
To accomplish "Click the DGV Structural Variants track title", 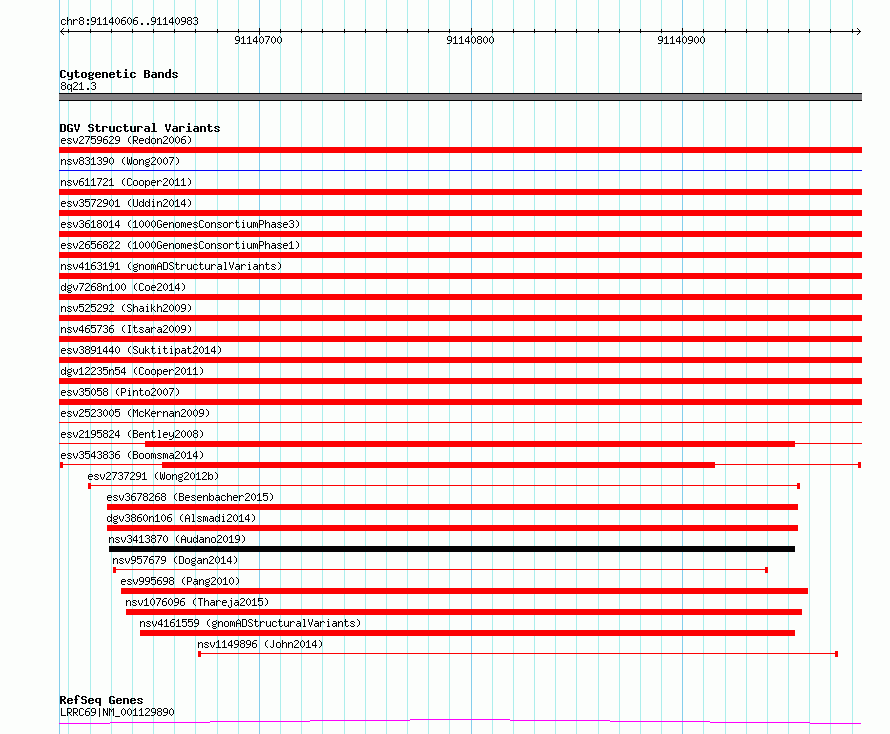I will click(x=140, y=128).
